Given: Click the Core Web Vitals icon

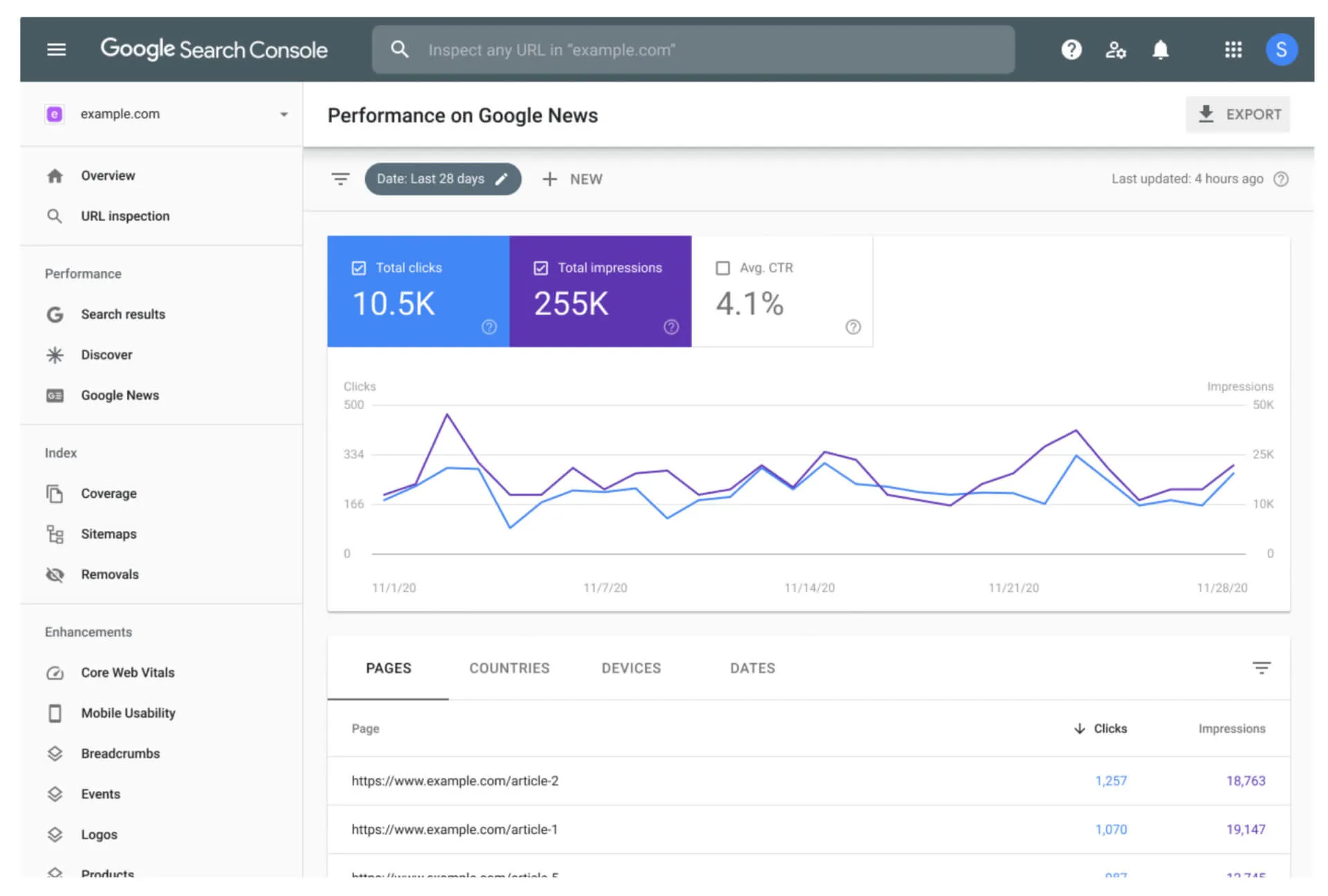Looking at the screenshot, I should pos(55,672).
